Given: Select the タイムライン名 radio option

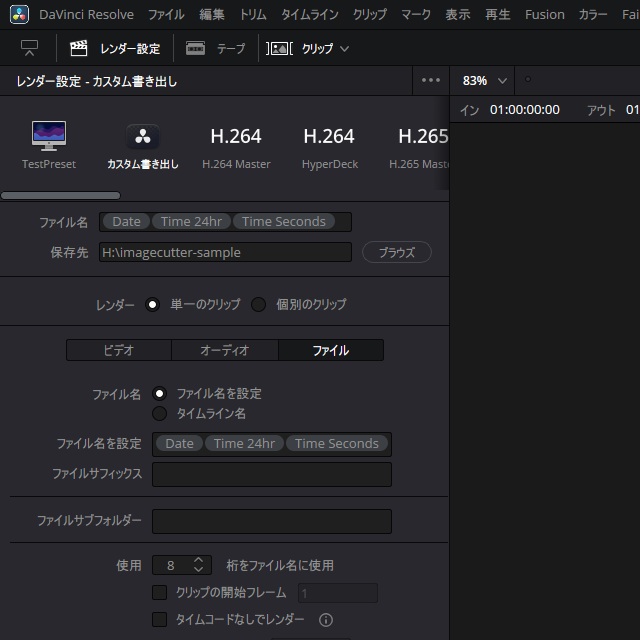Looking at the screenshot, I should (159, 413).
